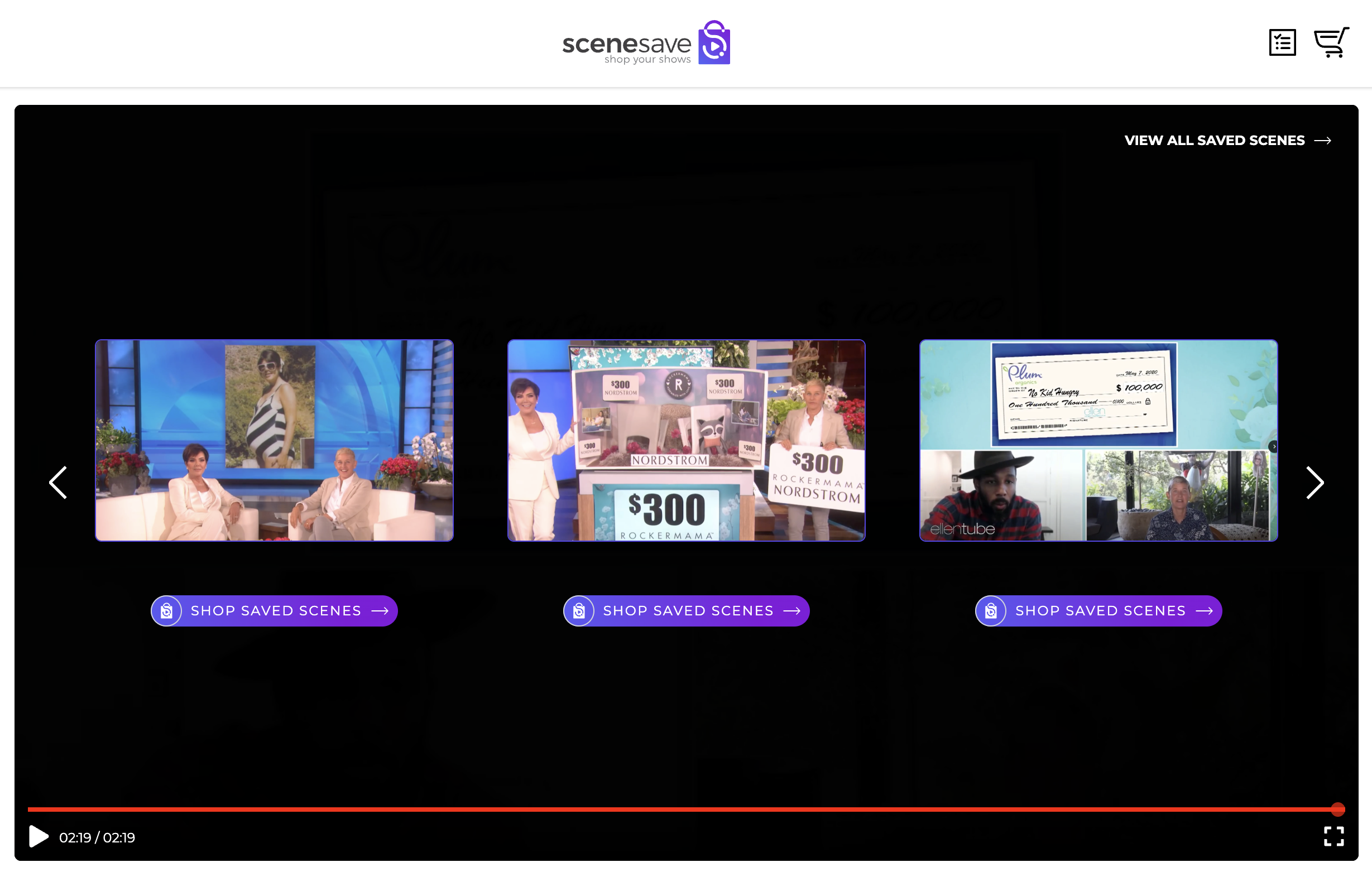Screen dimensions: 1372x896
Task: Click the scenesave logo
Action: tap(646, 43)
